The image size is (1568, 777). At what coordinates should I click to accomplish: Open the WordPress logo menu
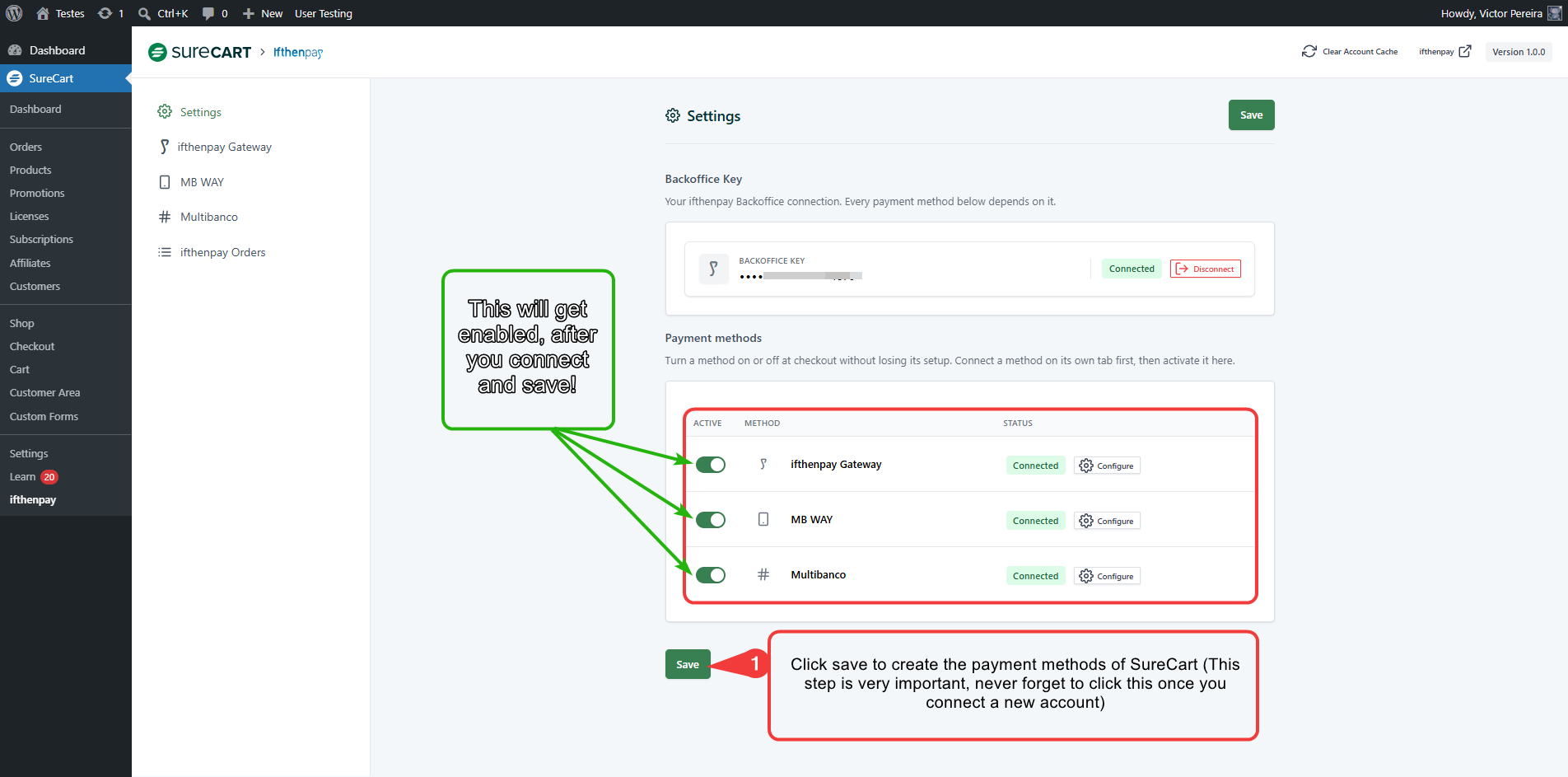14,13
